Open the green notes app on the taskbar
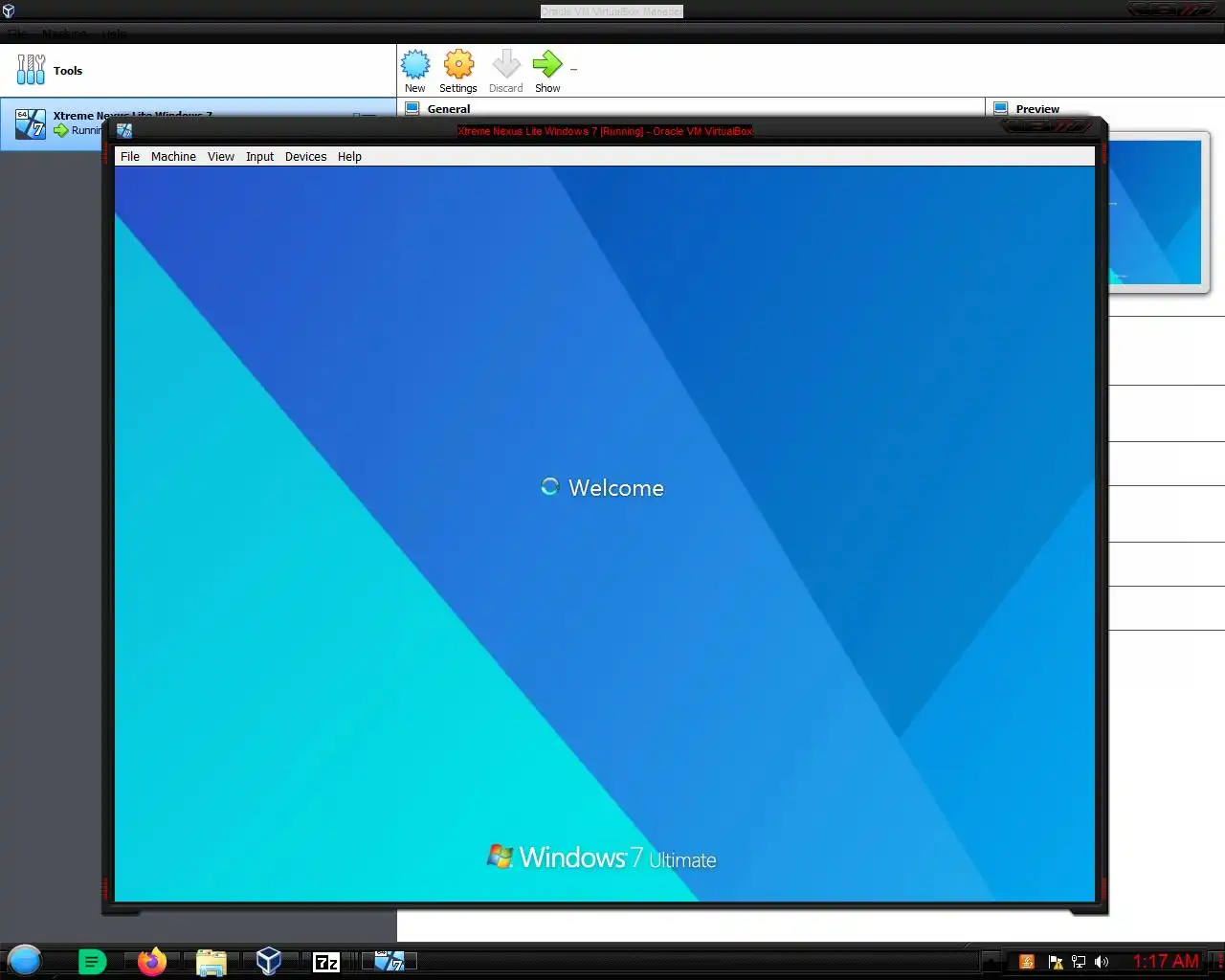 click(x=92, y=962)
